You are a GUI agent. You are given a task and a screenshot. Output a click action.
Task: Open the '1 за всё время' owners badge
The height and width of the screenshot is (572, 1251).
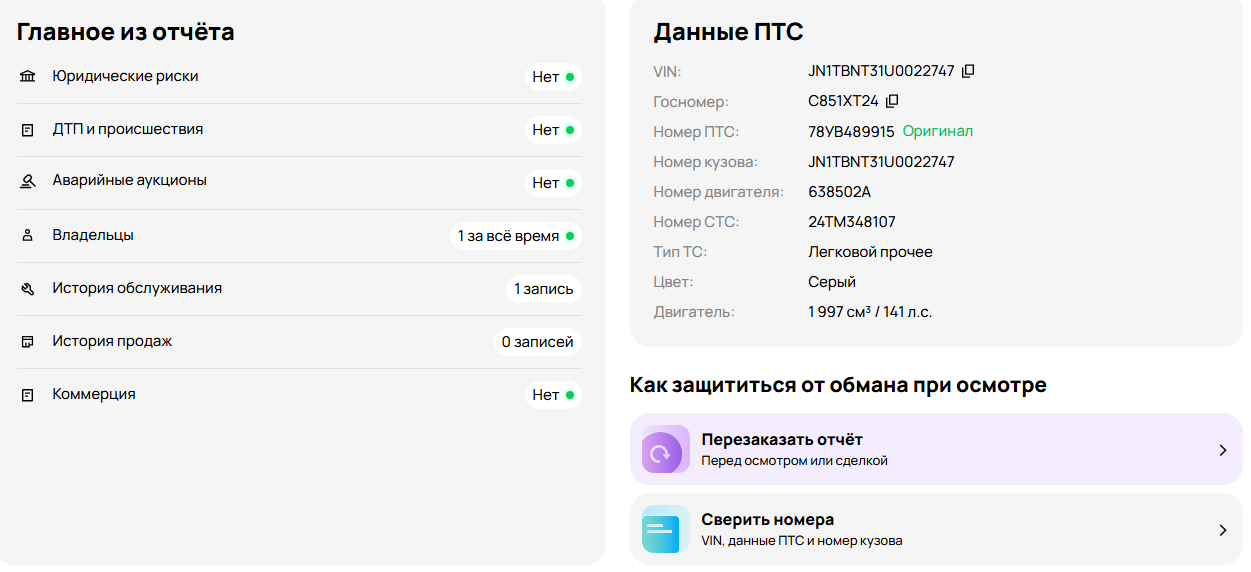(x=515, y=236)
